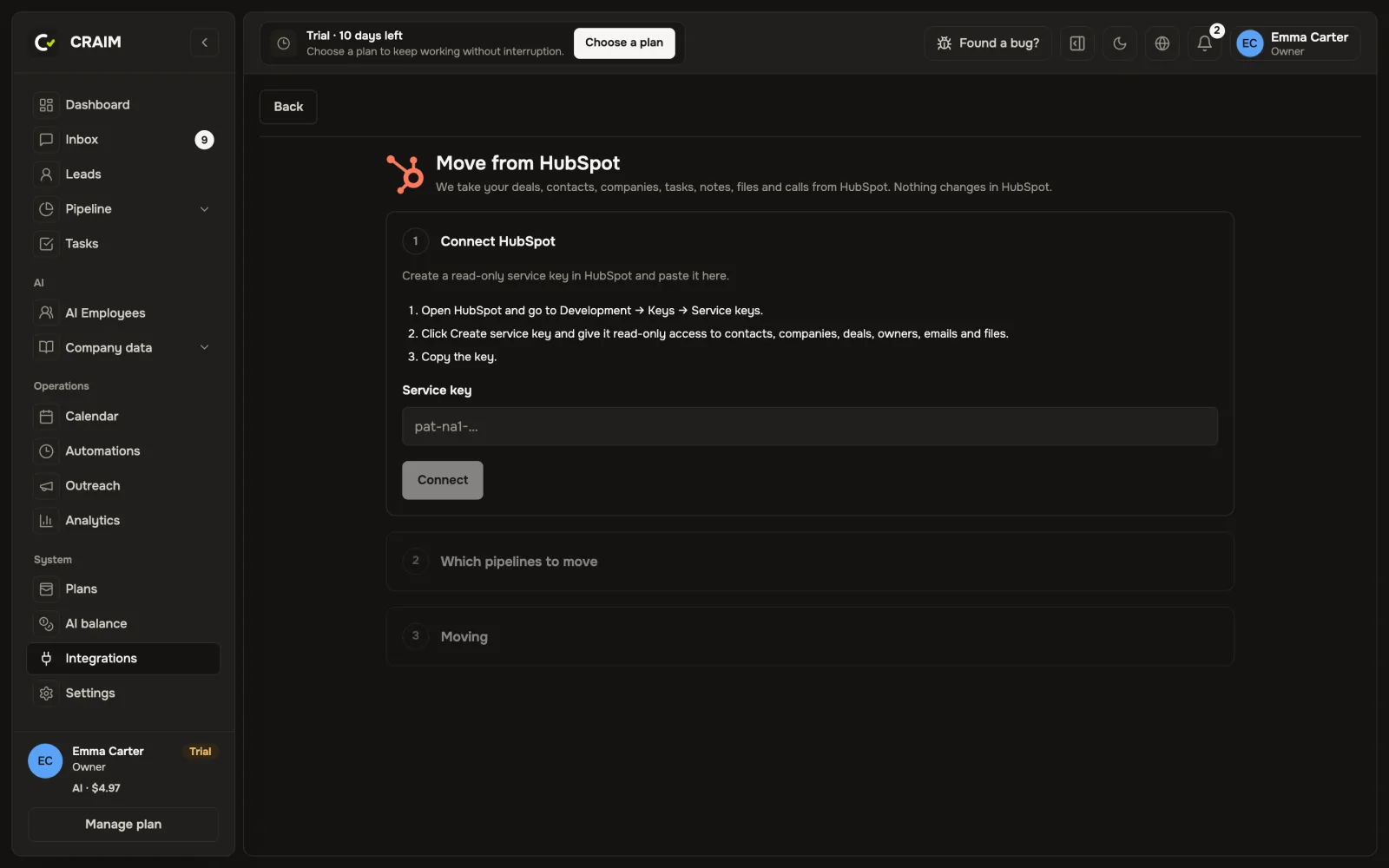Go to Leads in the sidebar
The height and width of the screenshot is (868, 1389).
(122, 174)
